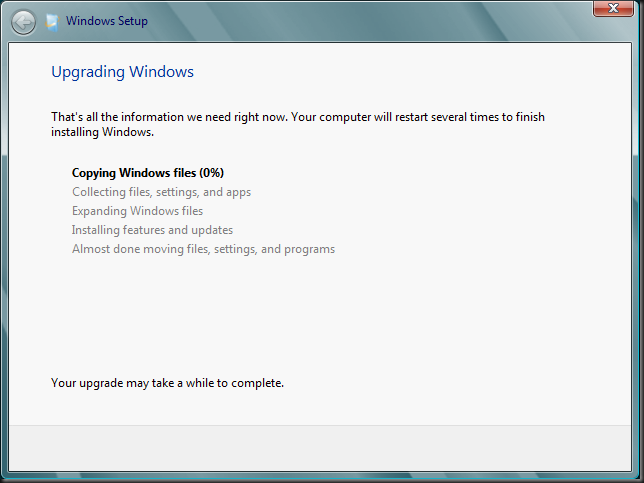Viewport: 644px width, 483px height.
Task: Select the Copying Windows files step
Action: click(148, 173)
